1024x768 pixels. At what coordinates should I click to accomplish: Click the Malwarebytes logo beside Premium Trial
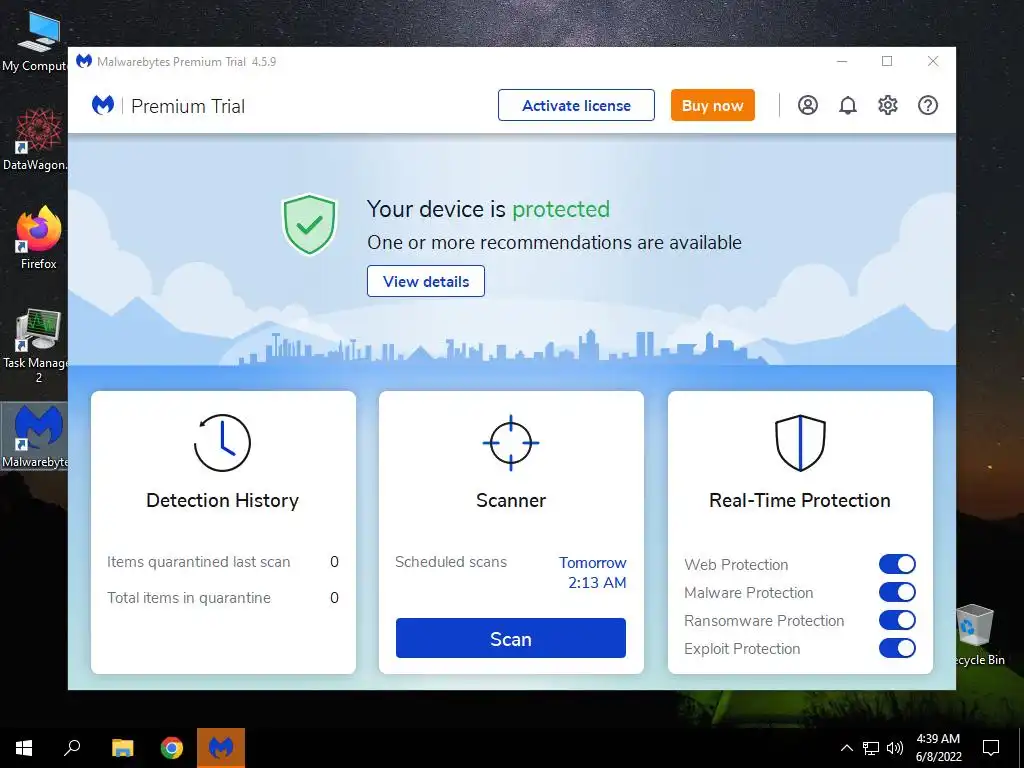tap(103, 105)
